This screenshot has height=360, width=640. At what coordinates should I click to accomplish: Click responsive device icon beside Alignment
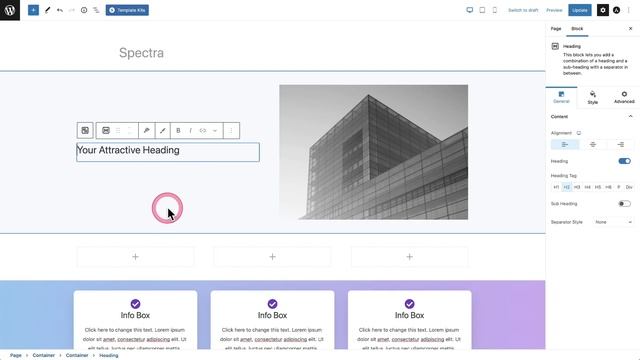pyautogui.click(x=579, y=133)
